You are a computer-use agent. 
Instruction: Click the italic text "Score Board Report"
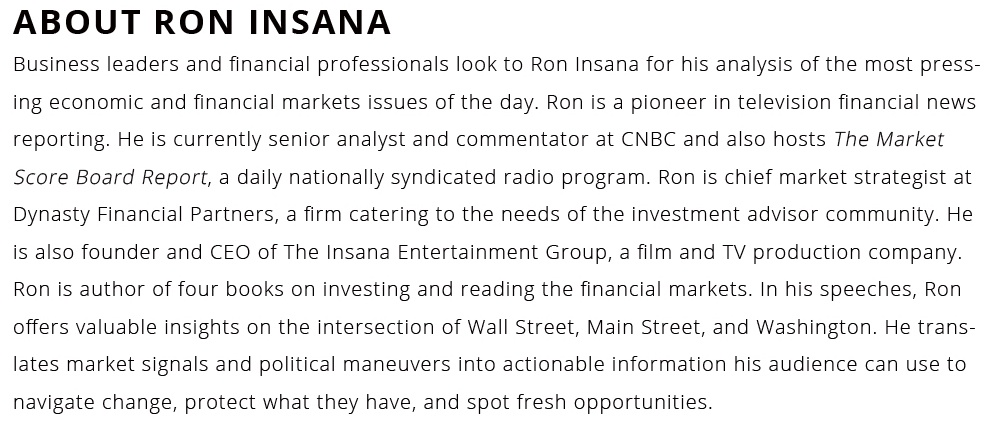[111, 177]
